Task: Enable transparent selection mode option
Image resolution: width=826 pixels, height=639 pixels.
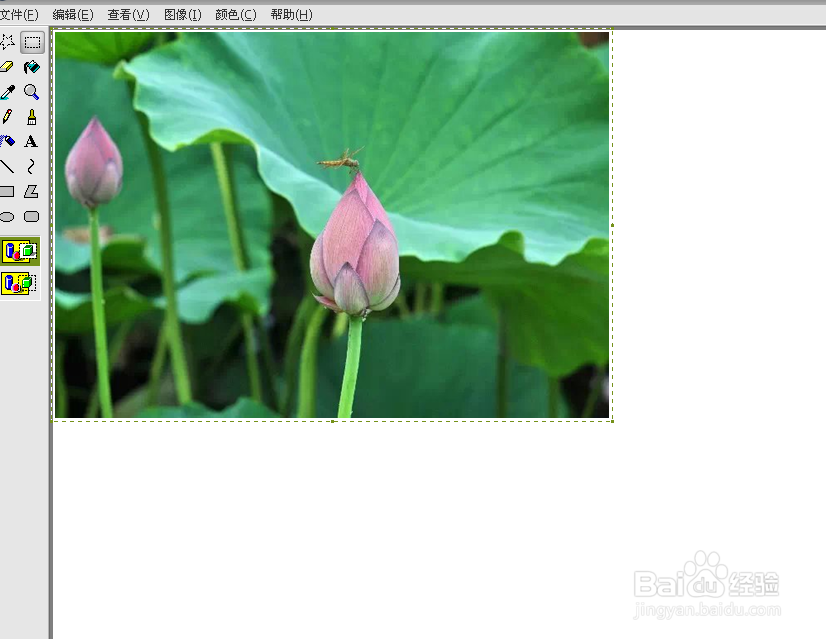Action: pos(20,283)
